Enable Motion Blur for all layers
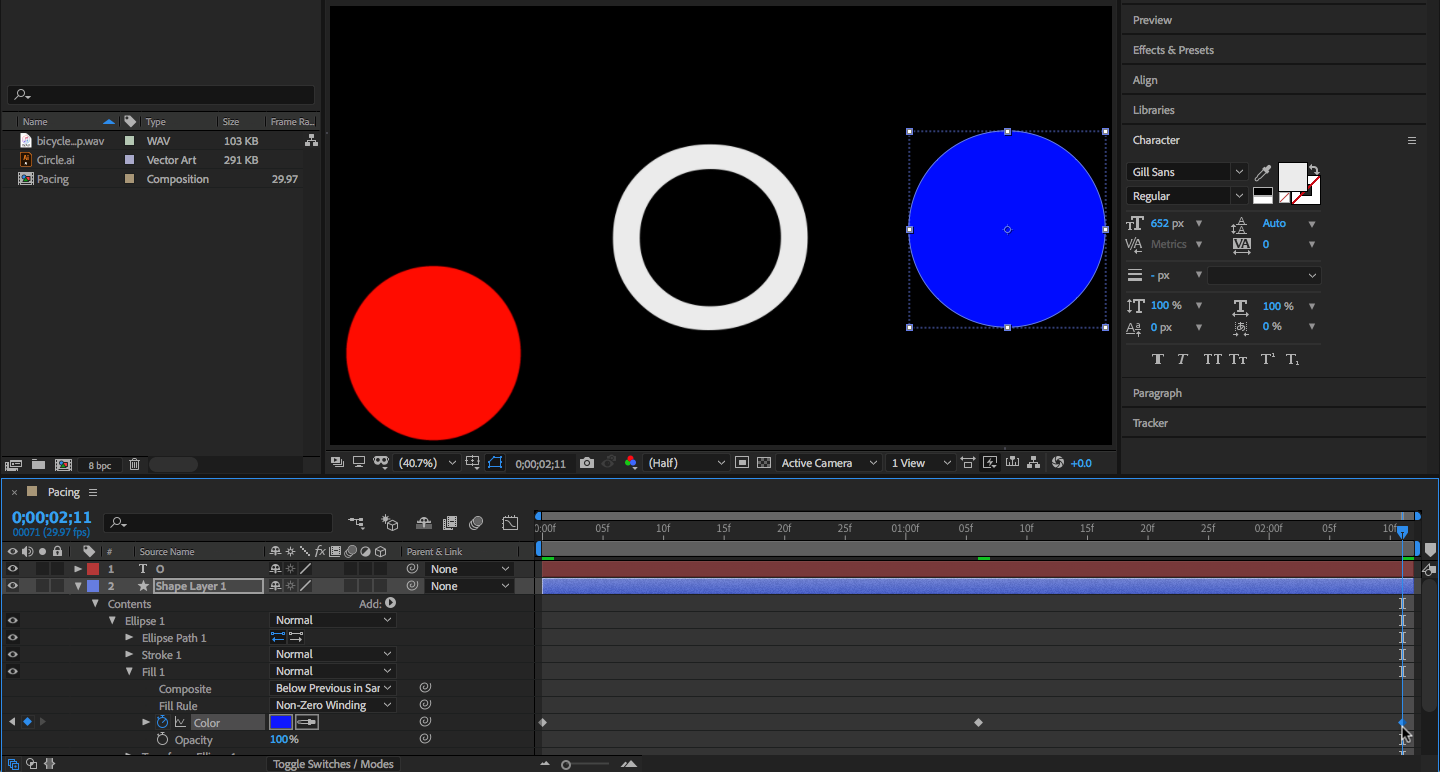Viewport: 1440px width, 772px height. pyautogui.click(x=476, y=523)
